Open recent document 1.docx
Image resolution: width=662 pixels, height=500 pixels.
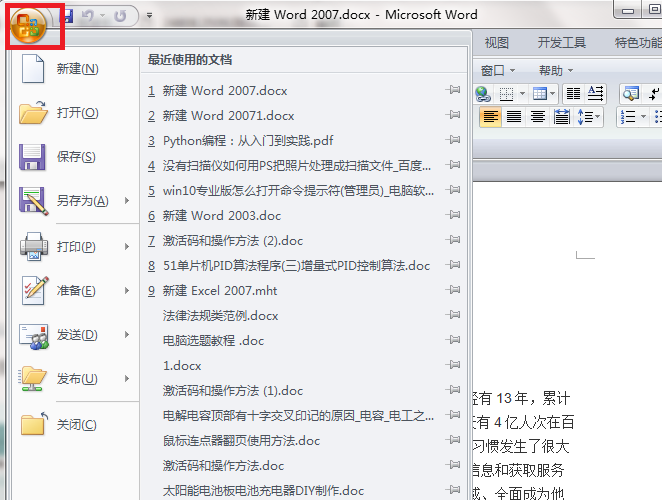(182, 366)
